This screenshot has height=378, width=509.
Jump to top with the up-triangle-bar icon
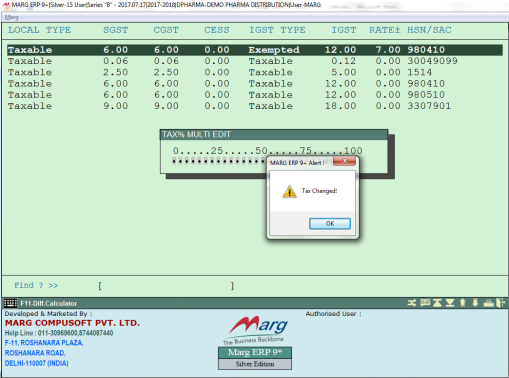(x=437, y=303)
